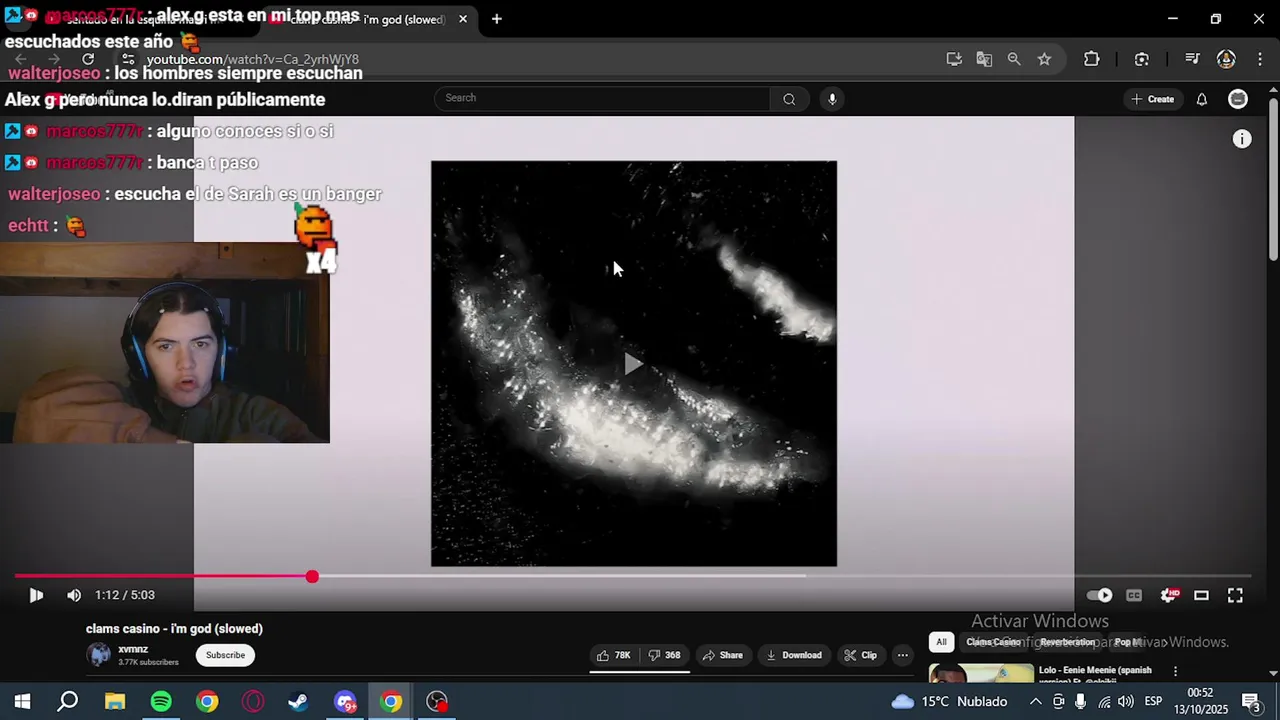1280x720 pixels.
Task: Expand hidden system tray icons chevron
Action: click(x=1036, y=702)
